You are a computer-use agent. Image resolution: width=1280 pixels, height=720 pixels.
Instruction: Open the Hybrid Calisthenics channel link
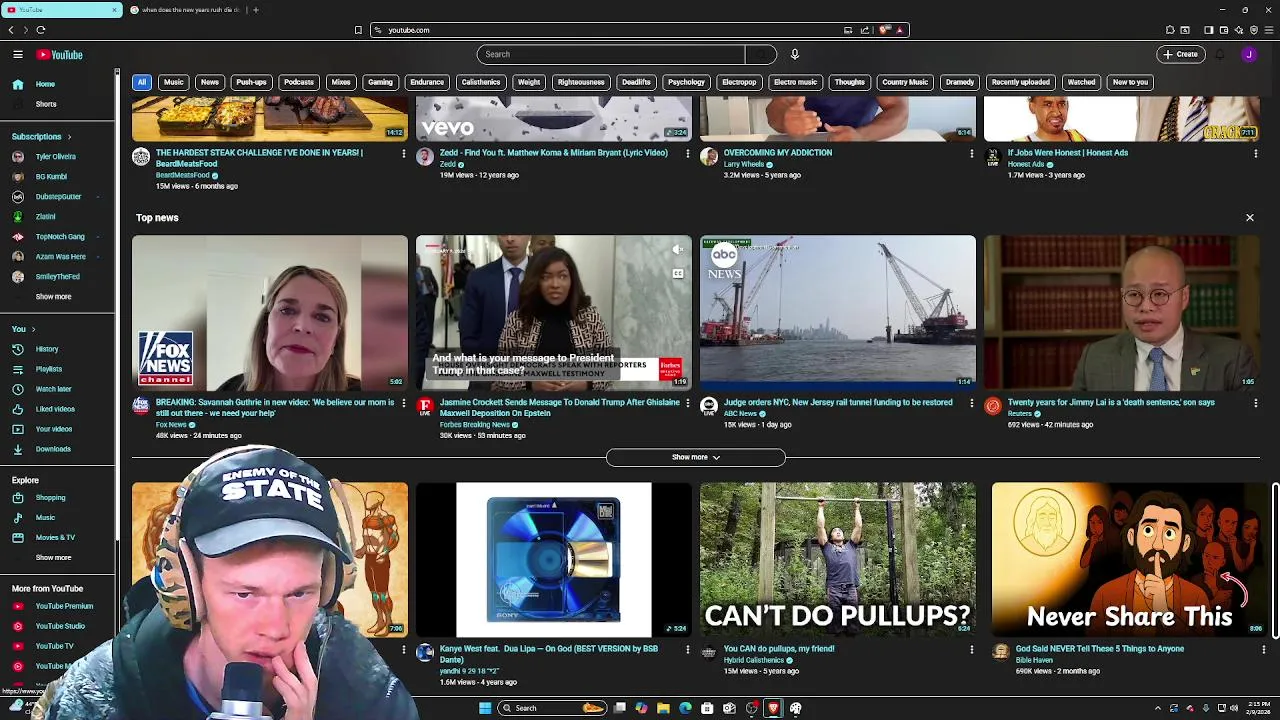tap(754, 660)
